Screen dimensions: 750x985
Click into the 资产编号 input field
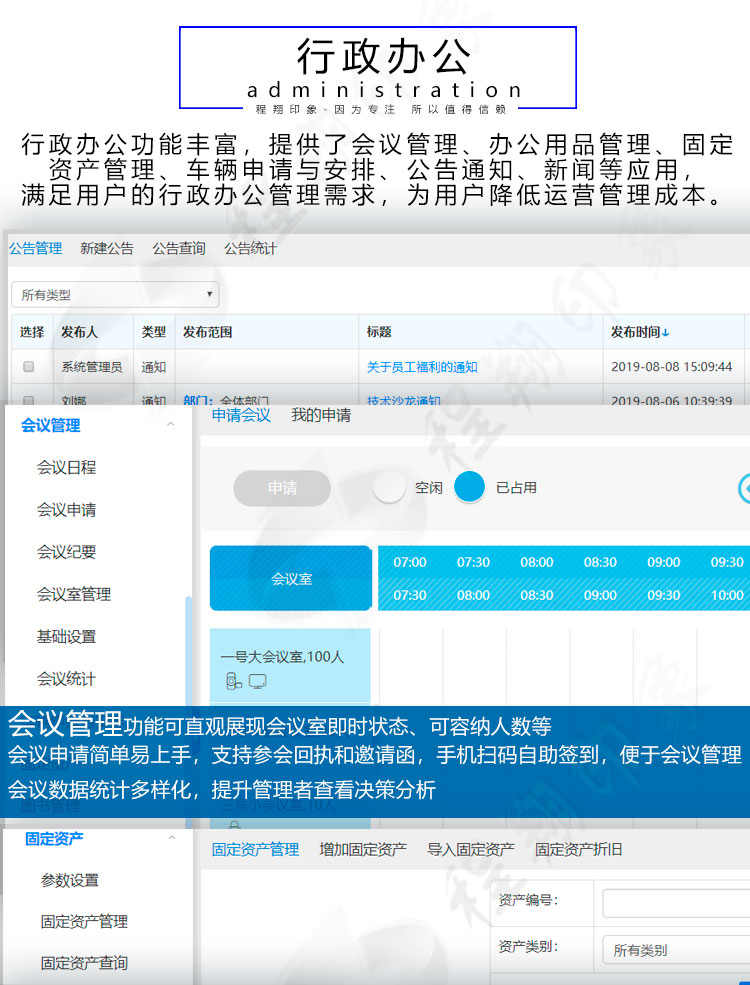[676, 903]
